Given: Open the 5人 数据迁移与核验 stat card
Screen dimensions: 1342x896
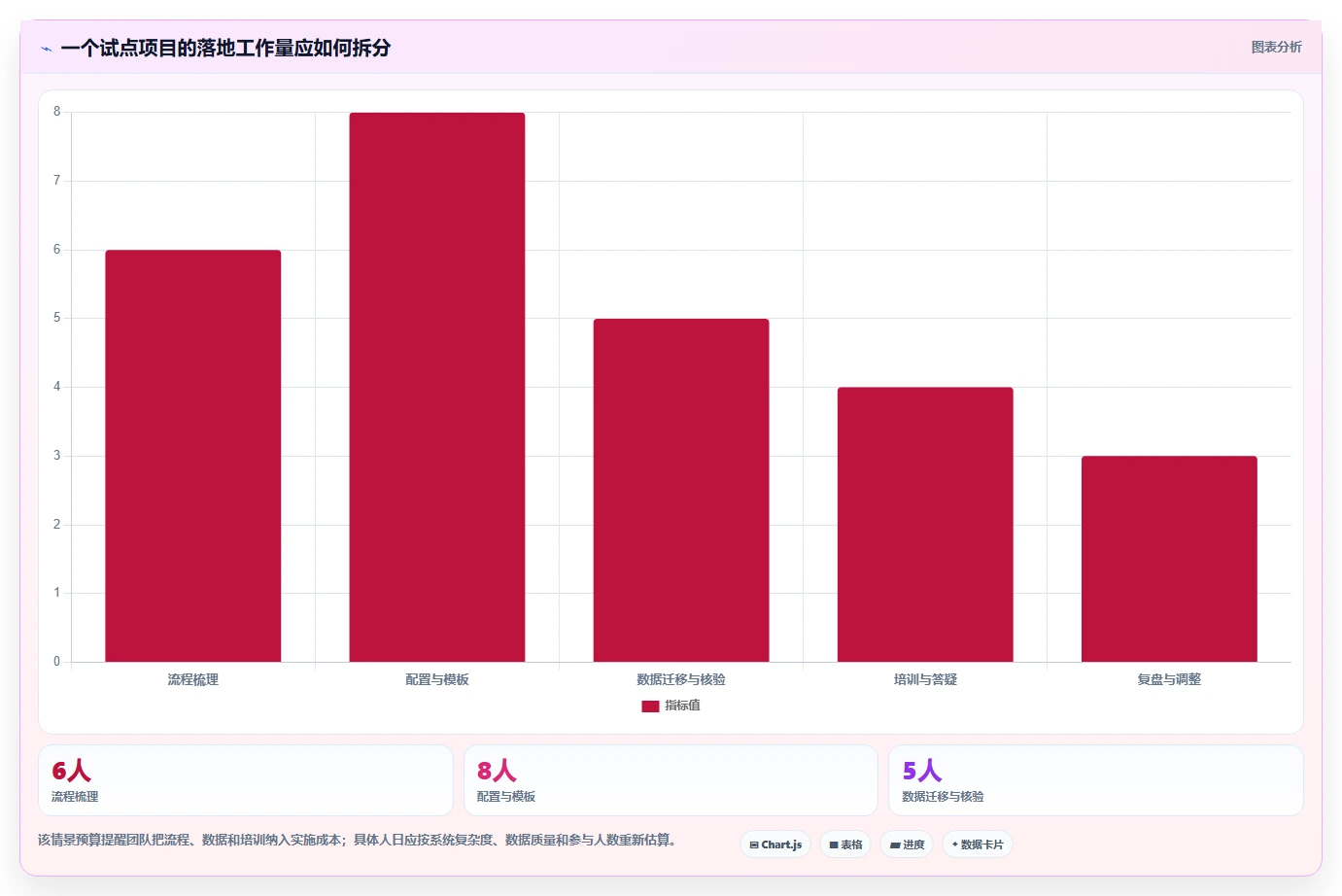Looking at the screenshot, I should [x=1096, y=780].
